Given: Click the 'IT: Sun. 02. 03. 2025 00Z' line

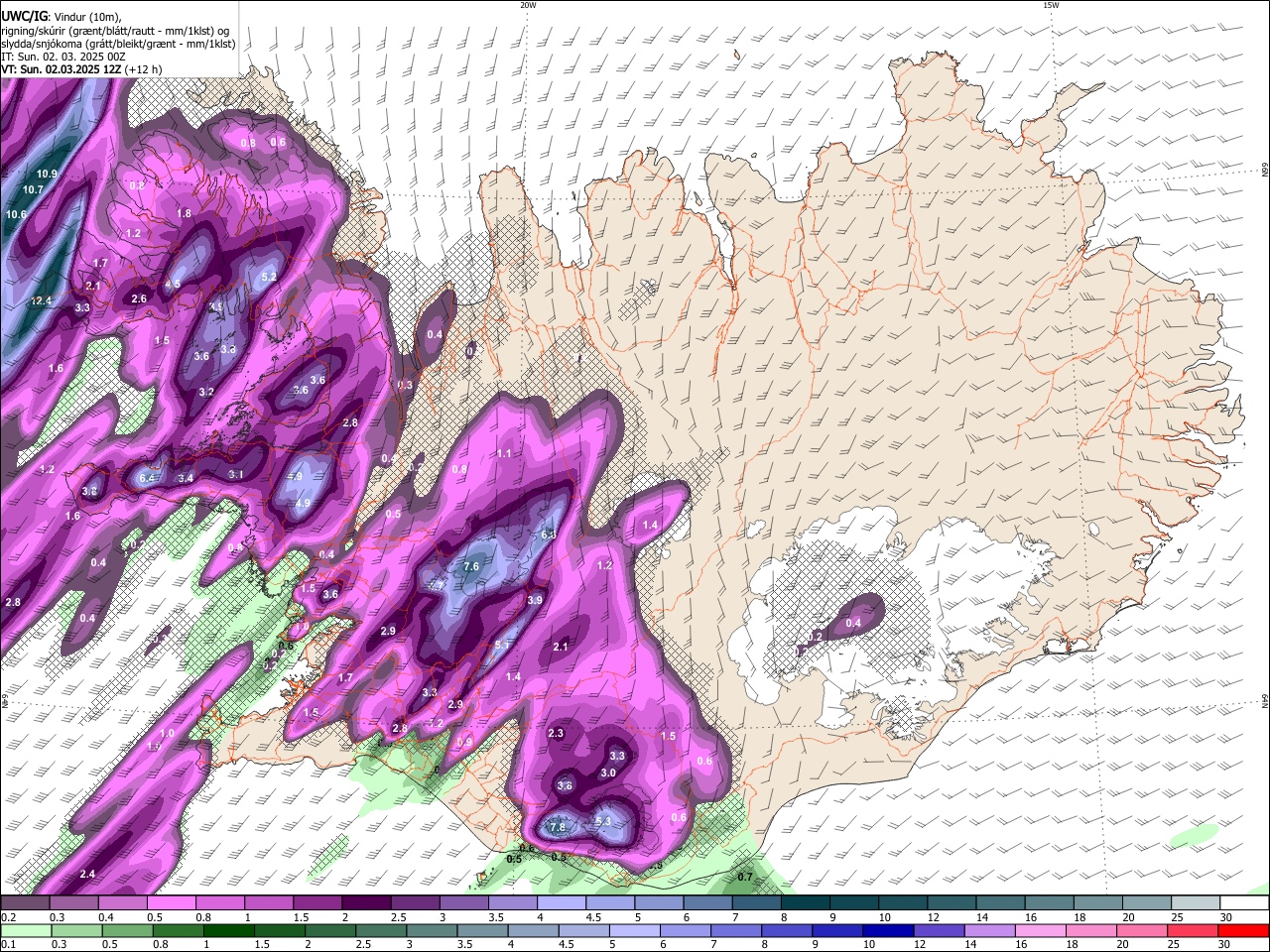Looking at the screenshot, I should pyautogui.click(x=63, y=58).
